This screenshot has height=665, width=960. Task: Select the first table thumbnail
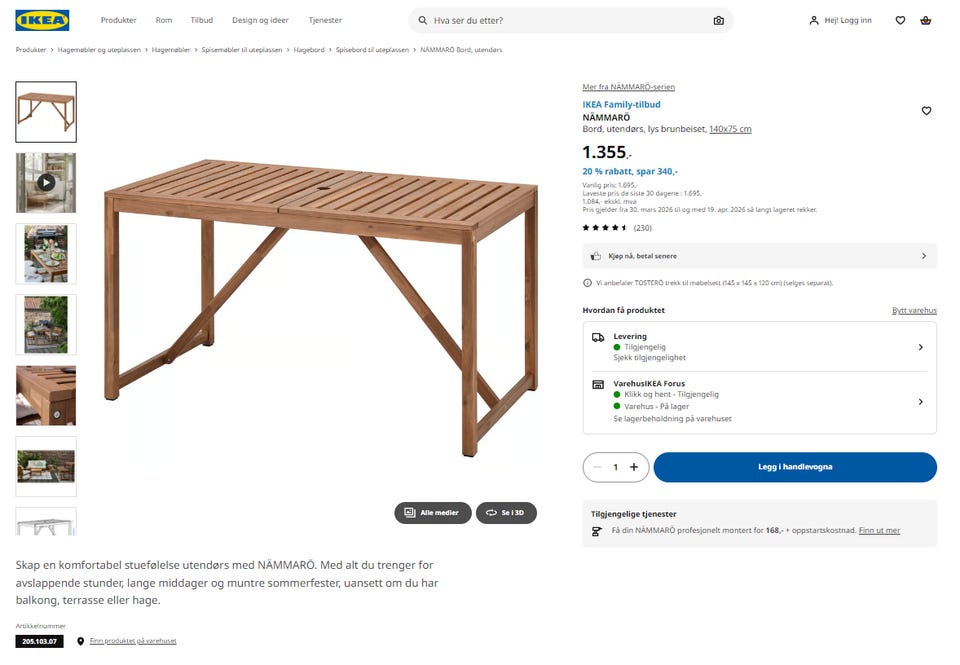tap(46, 112)
